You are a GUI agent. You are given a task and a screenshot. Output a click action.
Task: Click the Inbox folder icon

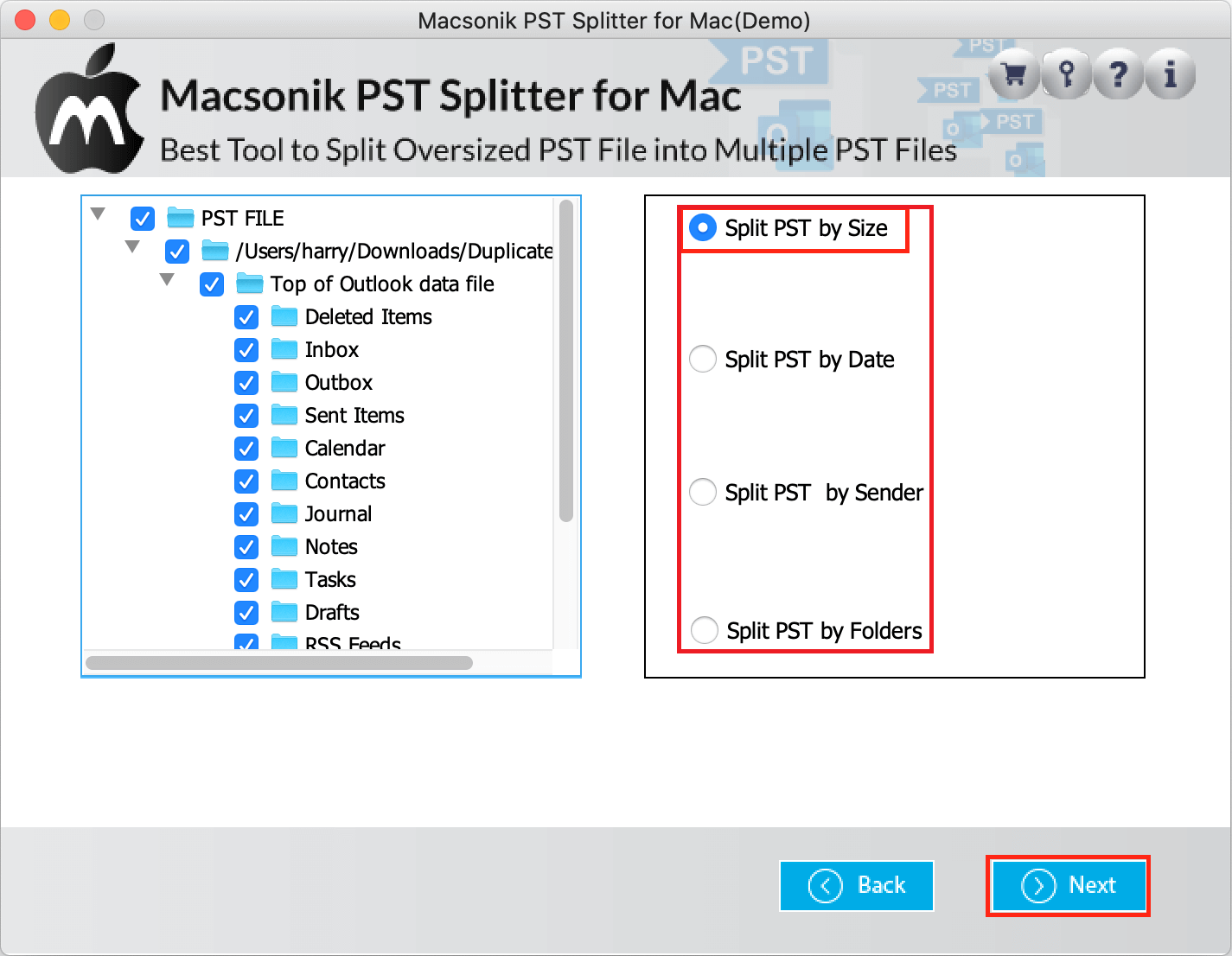point(284,349)
